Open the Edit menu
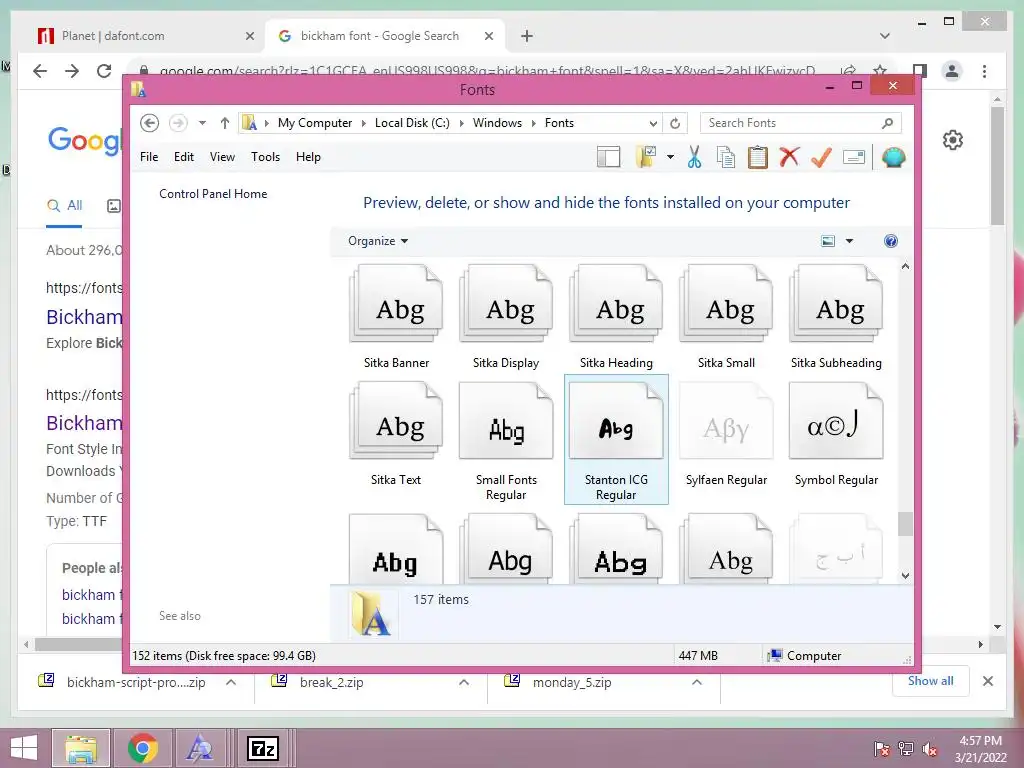Image resolution: width=1024 pixels, height=768 pixels. tap(184, 157)
